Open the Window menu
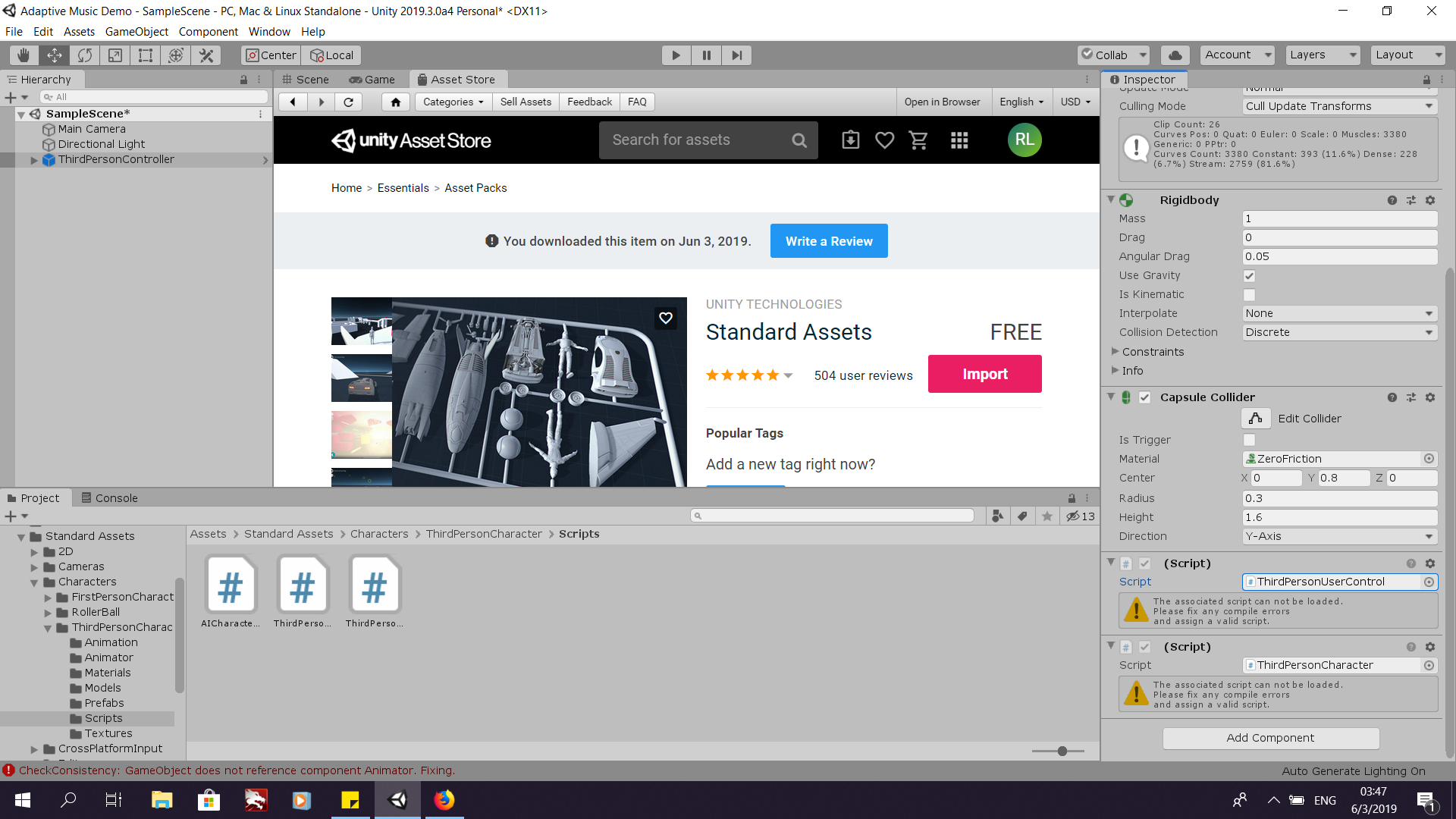 pyautogui.click(x=269, y=32)
